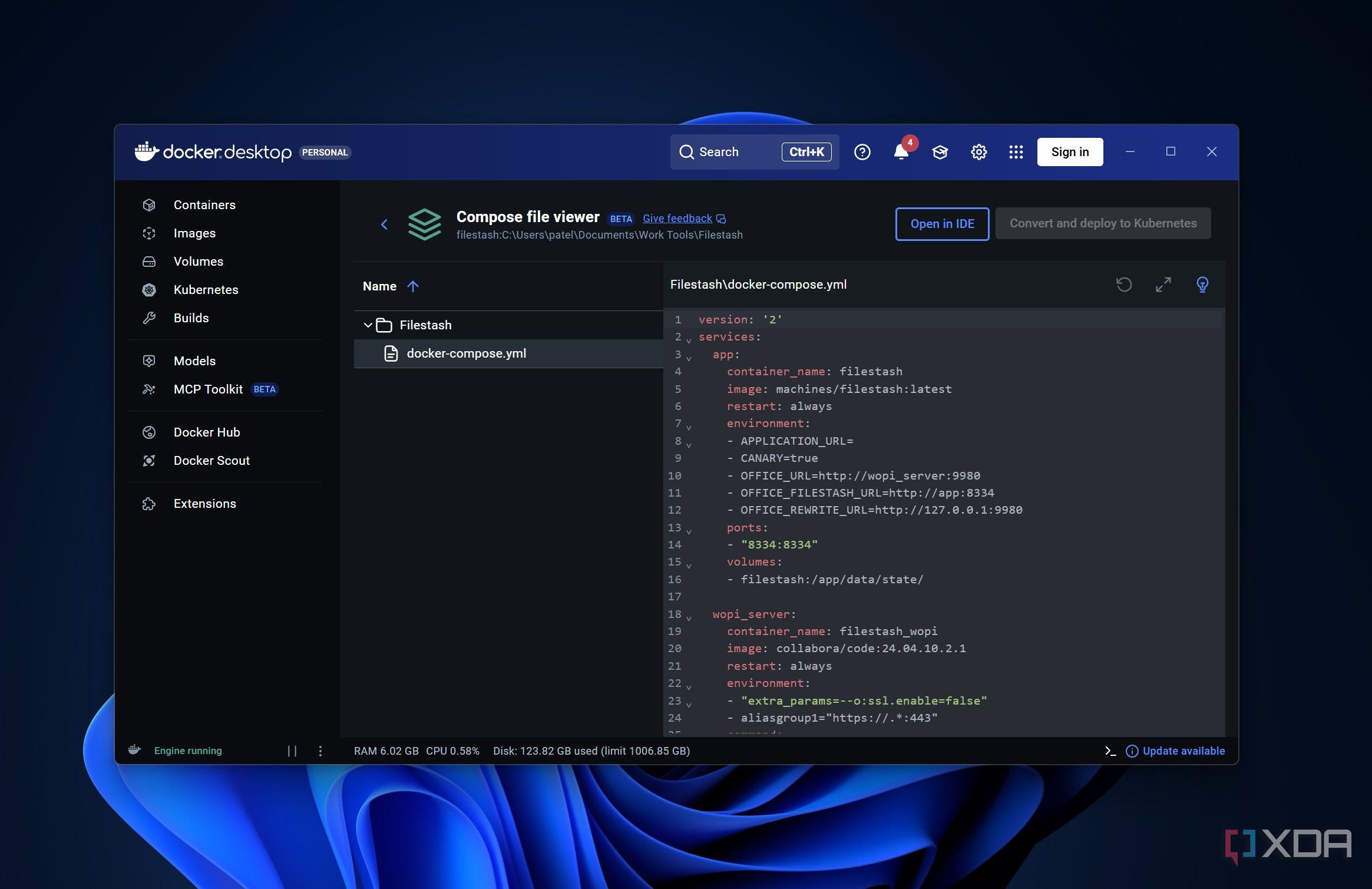Fold the ports block at line 13
Screen dimensions: 1372x889
point(689,531)
